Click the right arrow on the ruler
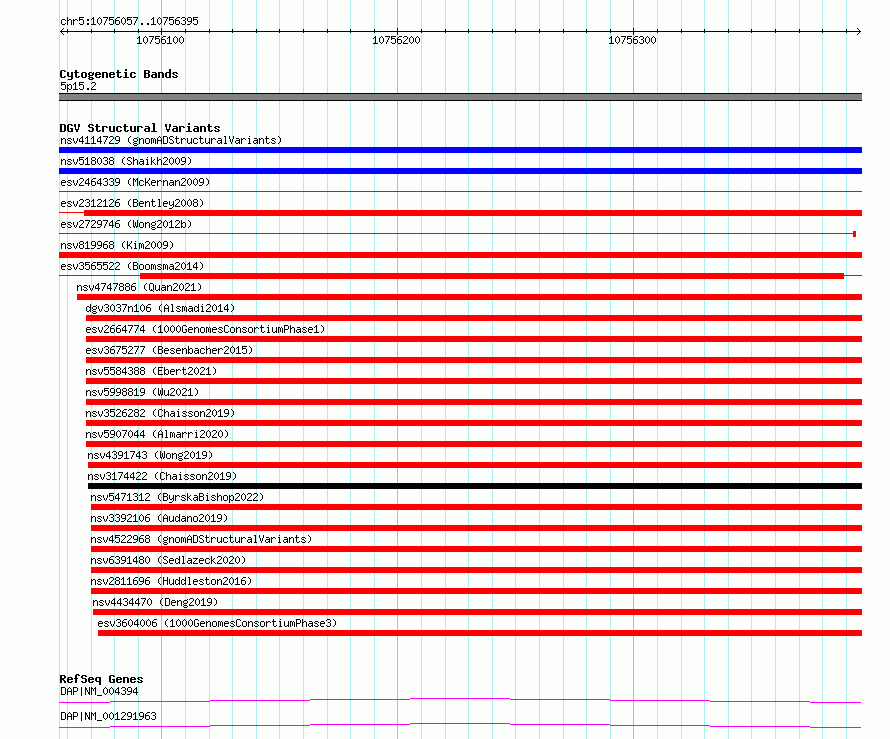The height and width of the screenshot is (739, 890). (x=858, y=31)
